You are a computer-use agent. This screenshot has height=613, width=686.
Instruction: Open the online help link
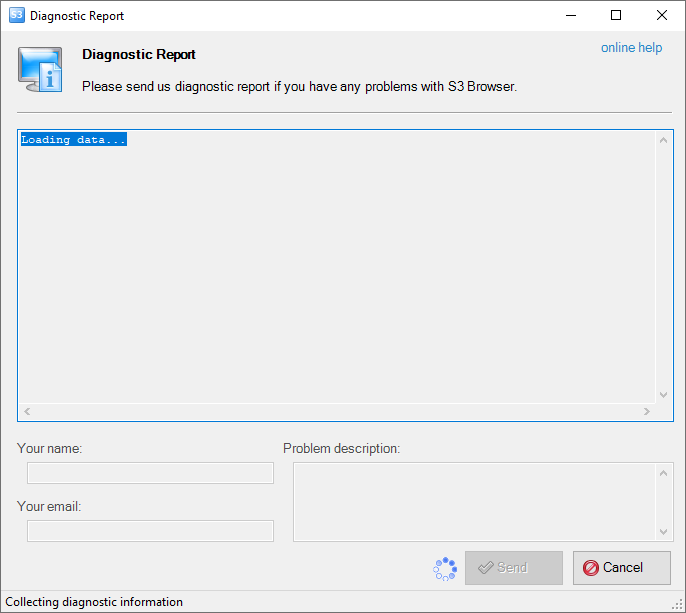(631, 47)
